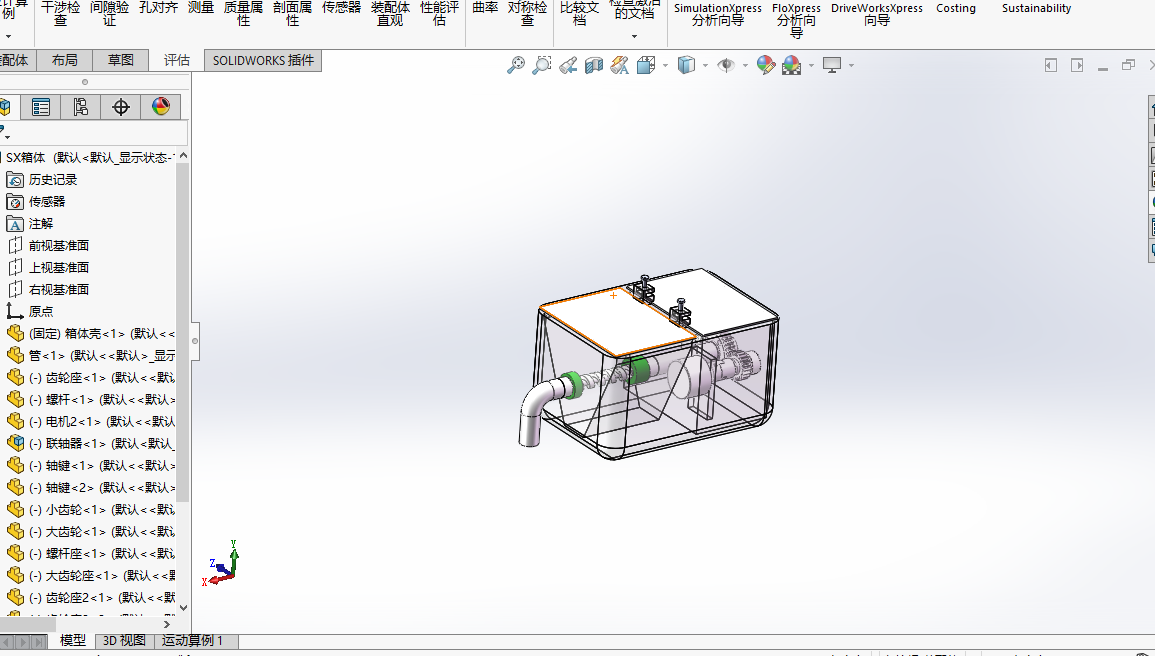Switch to the 评估 tab
The height and width of the screenshot is (656, 1155).
pos(177,60)
